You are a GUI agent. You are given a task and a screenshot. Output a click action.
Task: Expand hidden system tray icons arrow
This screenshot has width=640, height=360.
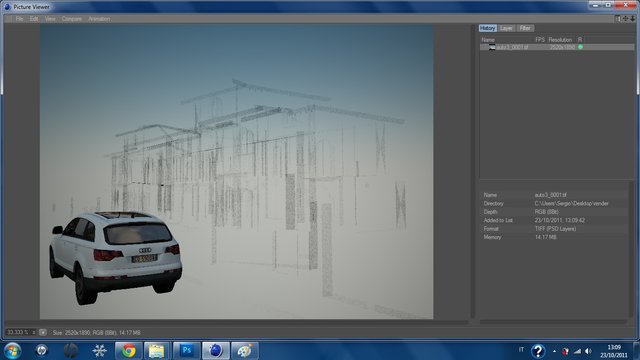(554, 351)
